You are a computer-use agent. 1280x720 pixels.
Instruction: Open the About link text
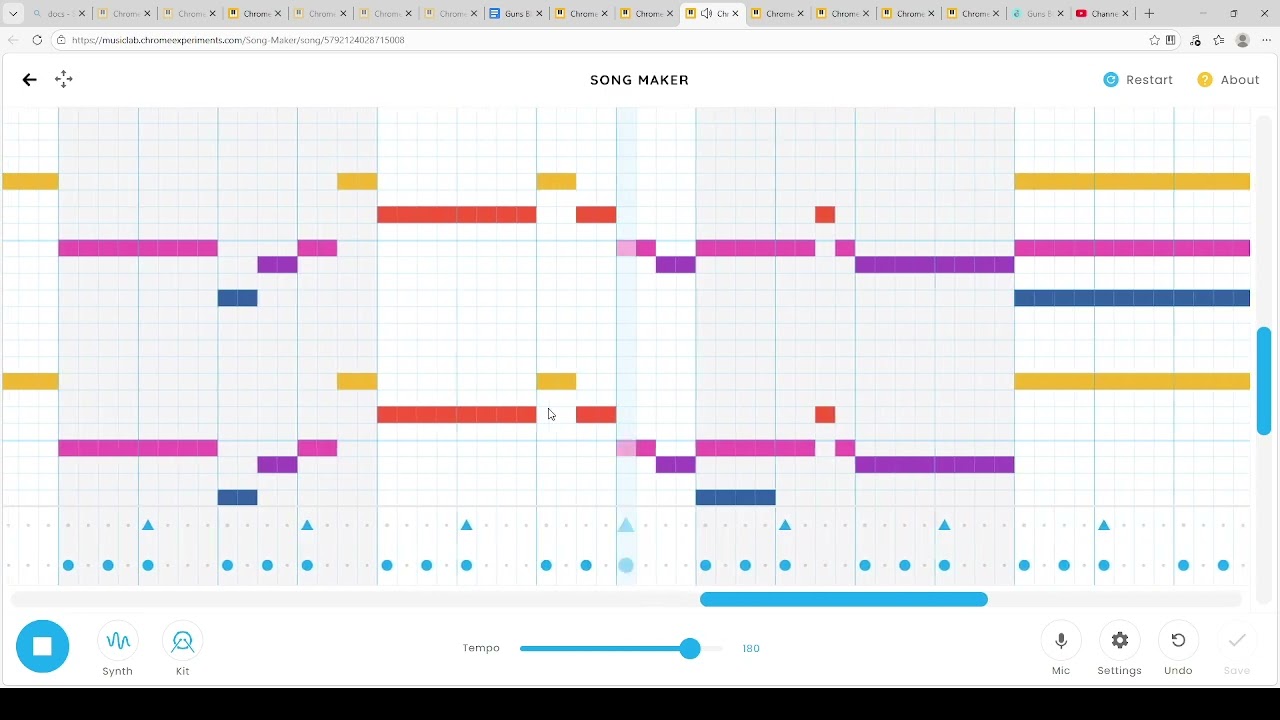click(1240, 80)
